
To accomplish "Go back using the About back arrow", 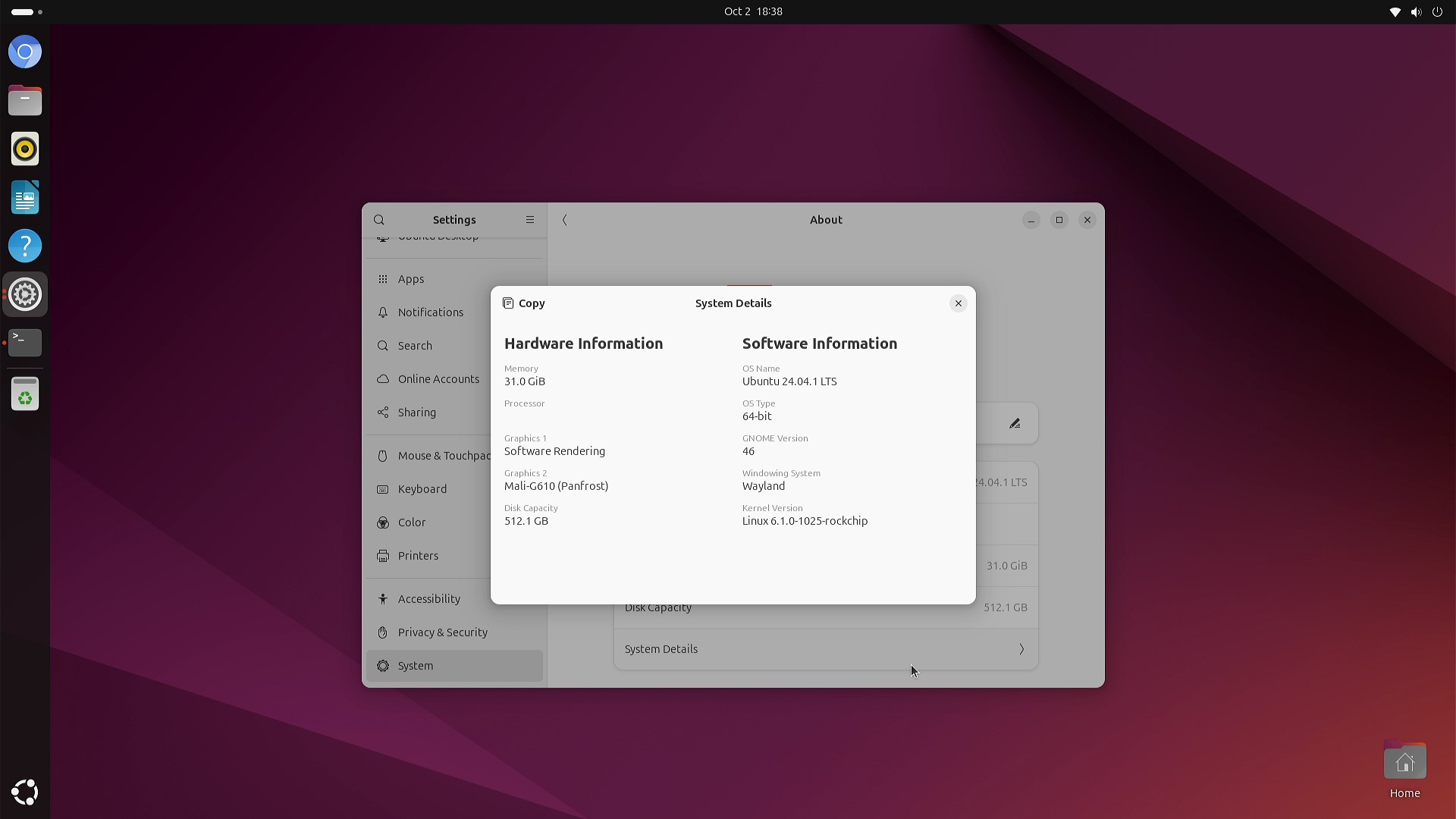I will (565, 220).
